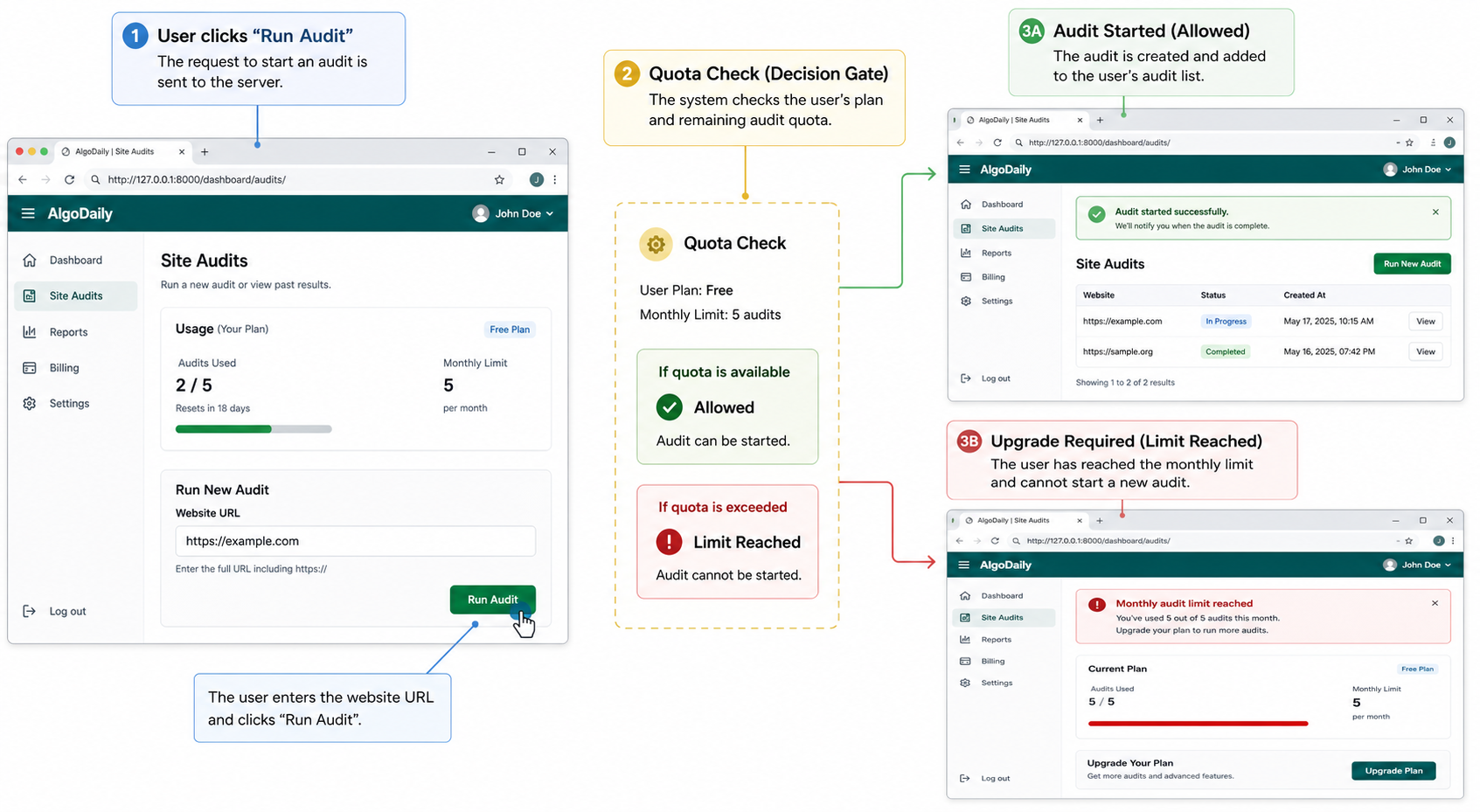1480x812 pixels.
Task: Expand John Doe menu in top-right window
Action: click(1417, 170)
